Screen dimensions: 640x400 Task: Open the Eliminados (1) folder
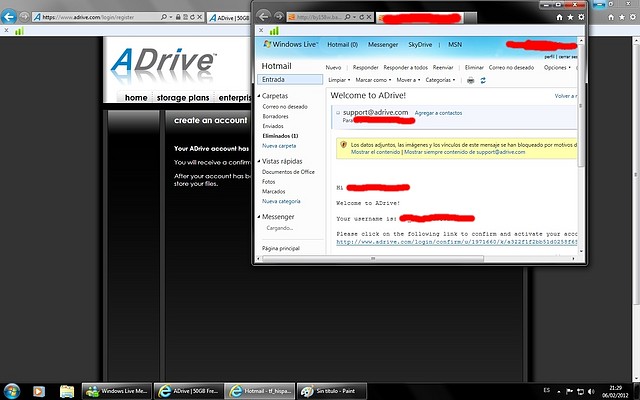(x=280, y=136)
